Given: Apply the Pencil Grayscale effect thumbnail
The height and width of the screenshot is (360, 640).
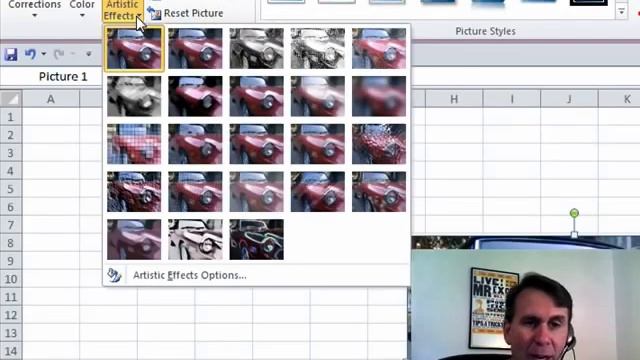Looking at the screenshot, I should [257, 48].
